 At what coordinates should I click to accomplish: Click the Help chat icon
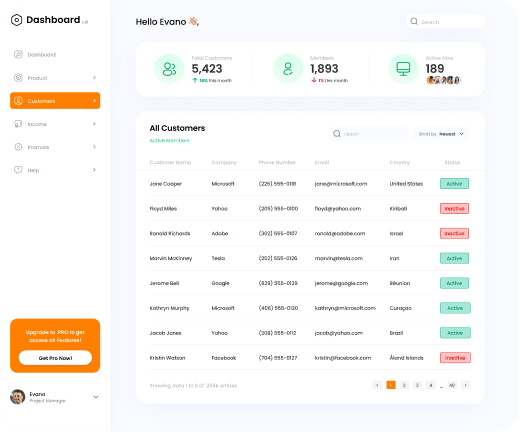18,170
